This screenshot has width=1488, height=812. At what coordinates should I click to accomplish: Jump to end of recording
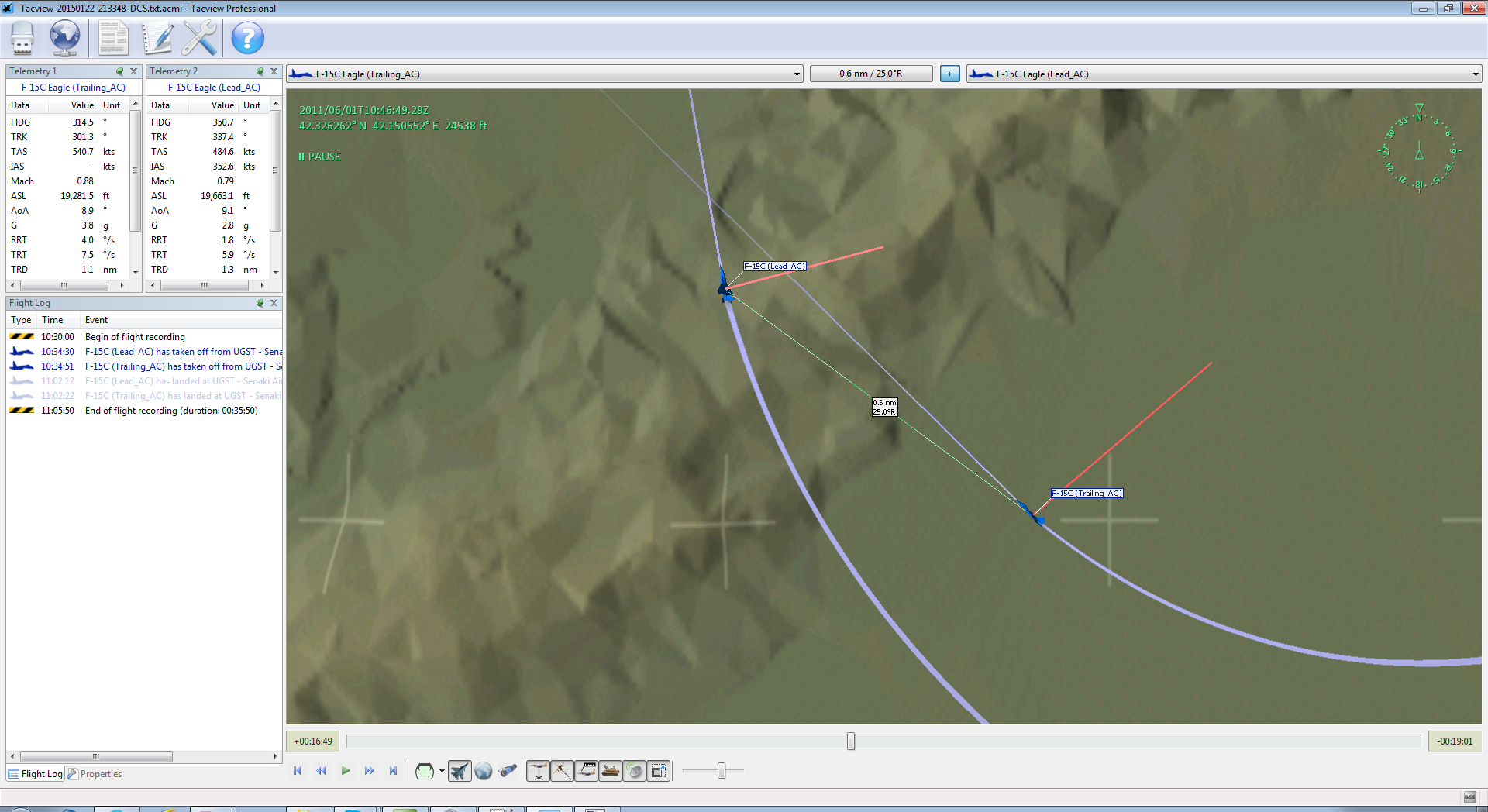coord(393,771)
